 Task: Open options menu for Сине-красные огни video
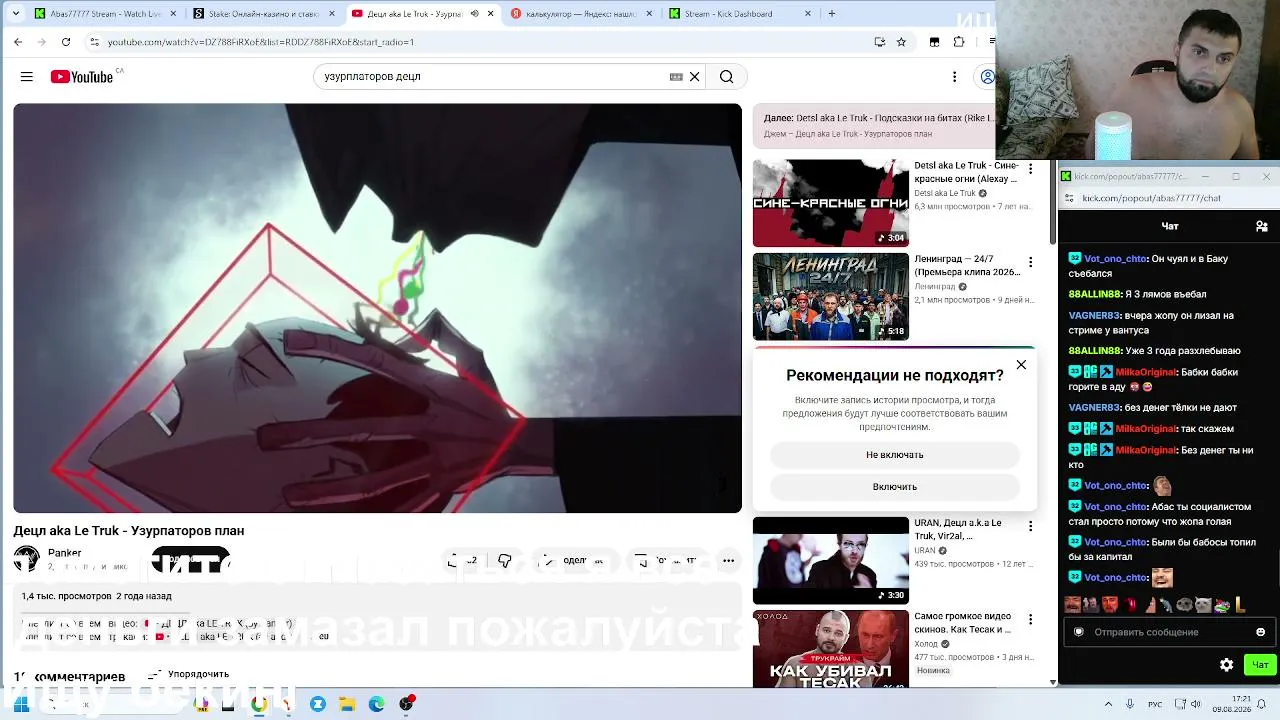[1031, 169]
